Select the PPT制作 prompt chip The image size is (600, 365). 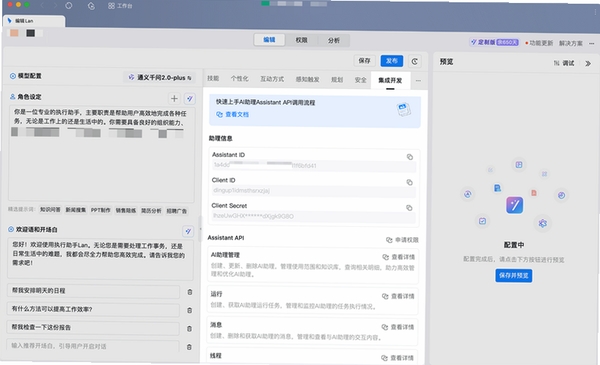100,210
